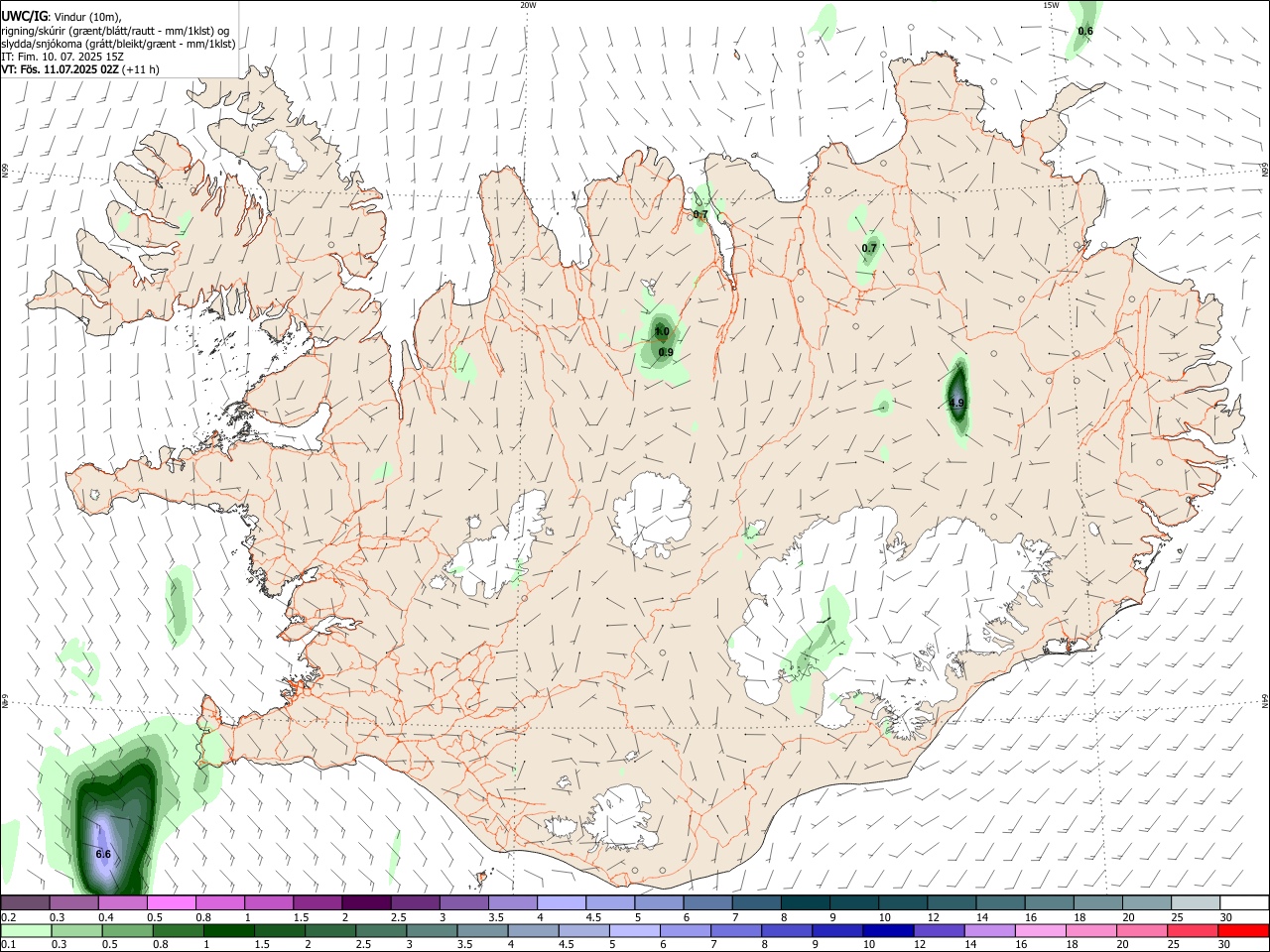Click the 0.4 legend scale label
The height and width of the screenshot is (952, 1270).
[x=106, y=917]
